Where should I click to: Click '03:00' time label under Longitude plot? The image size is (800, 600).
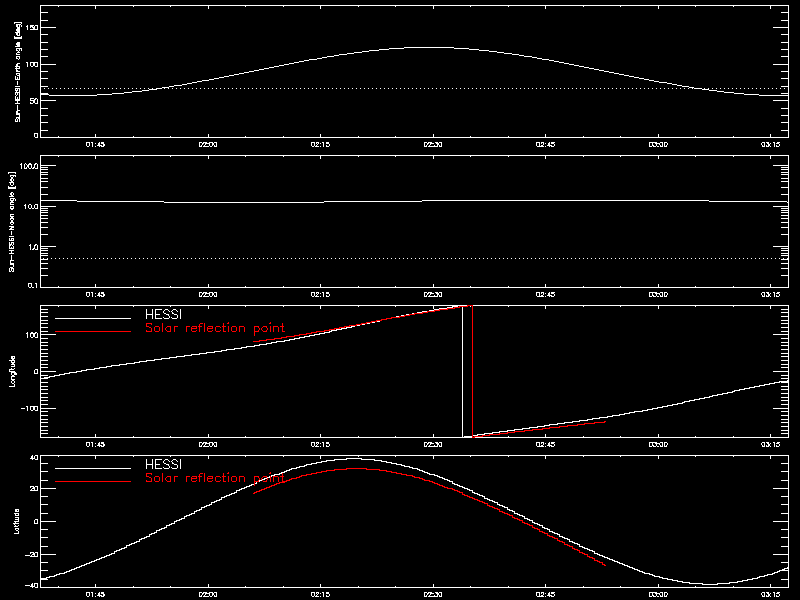(x=658, y=444)
